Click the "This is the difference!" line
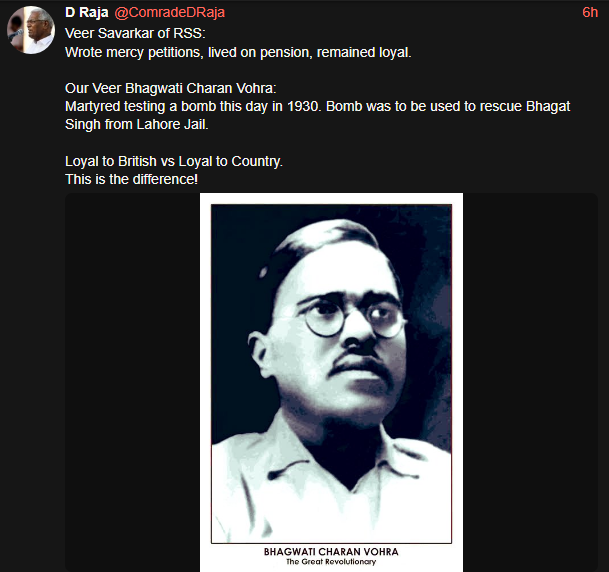The height and width of the screenshot is (572, 609). pos(131,179)
